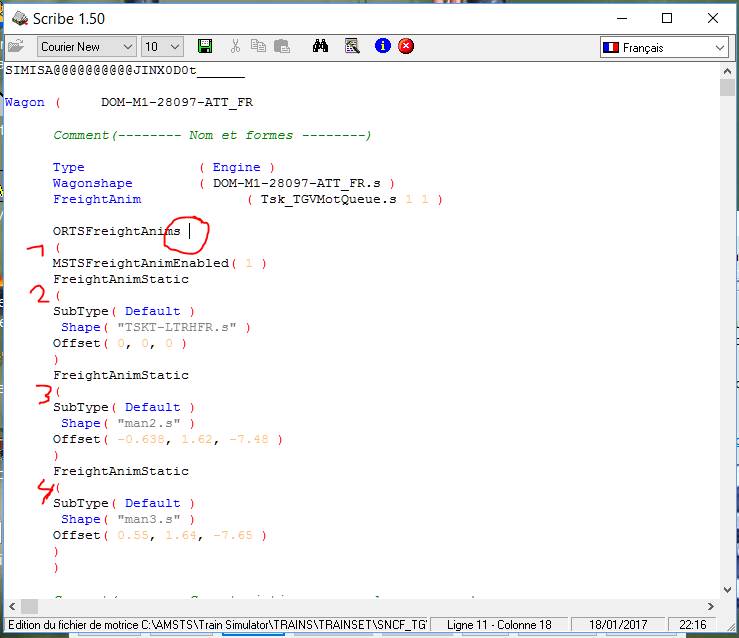739x638 pixels.
Task: Click the scissors cut icon
Action: point(235,46)
